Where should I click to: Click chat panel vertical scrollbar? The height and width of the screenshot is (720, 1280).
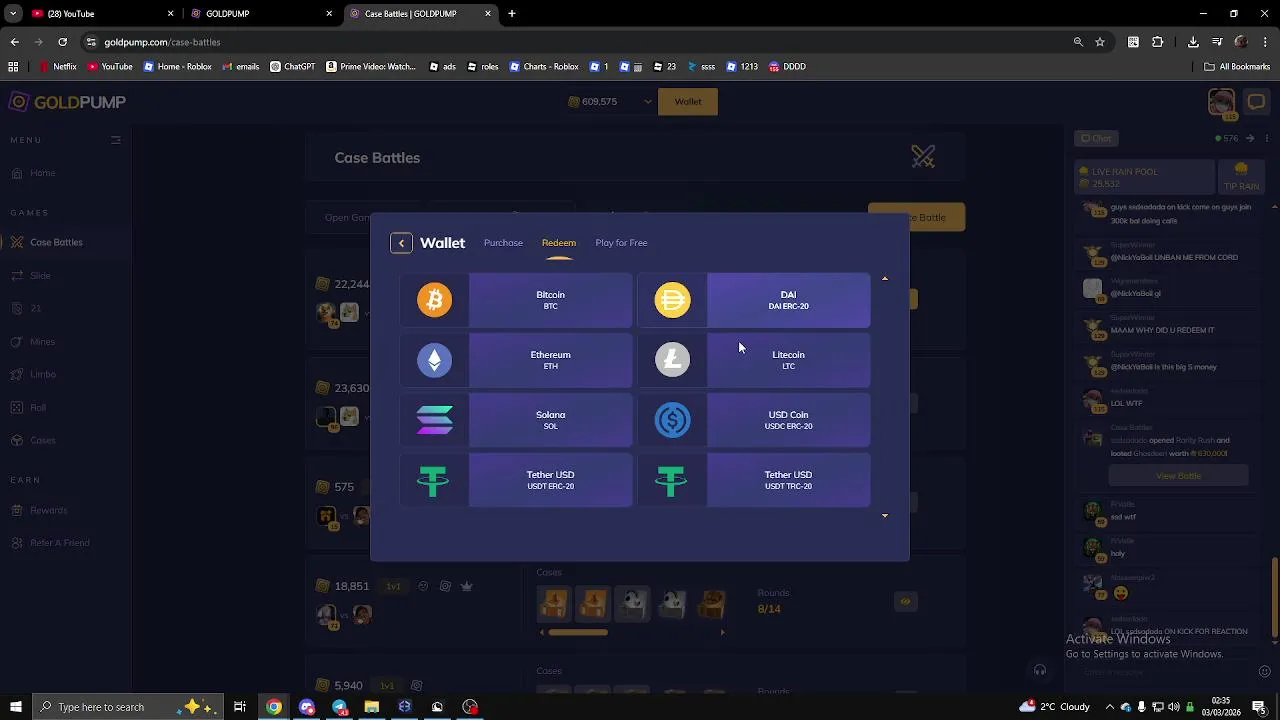pos(1274,598)
